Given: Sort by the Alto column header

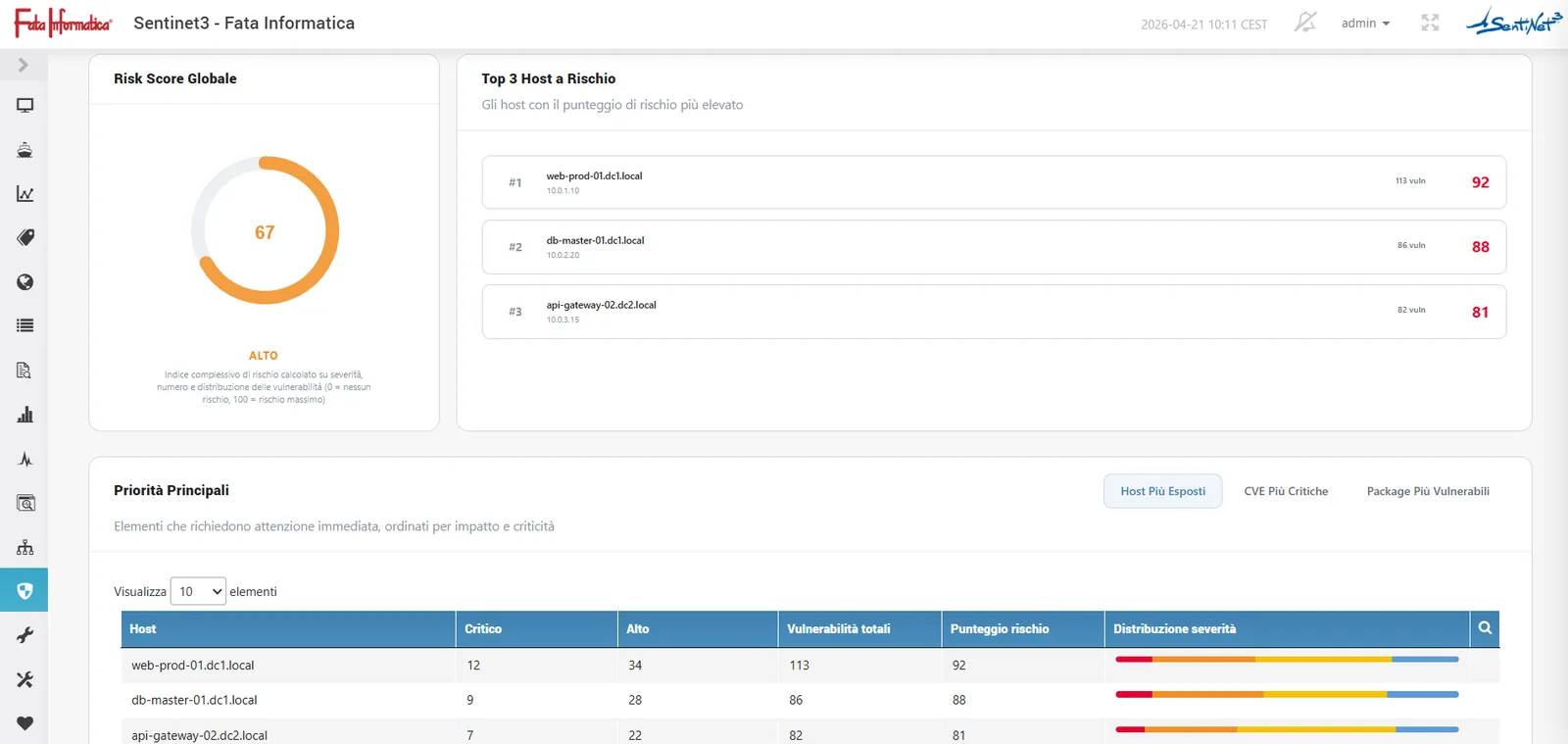Looking at the screenshot, I should click(x=699, y=628).
